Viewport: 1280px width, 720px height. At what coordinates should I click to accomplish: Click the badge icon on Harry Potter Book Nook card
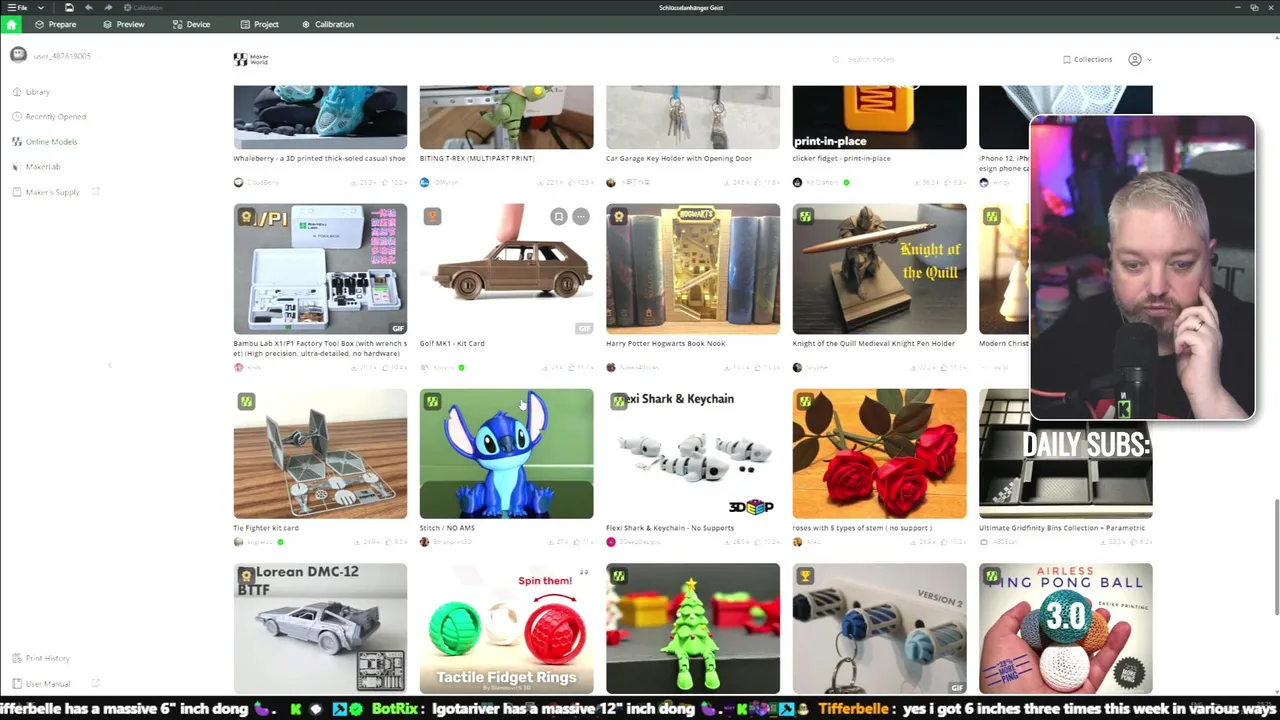619,217
